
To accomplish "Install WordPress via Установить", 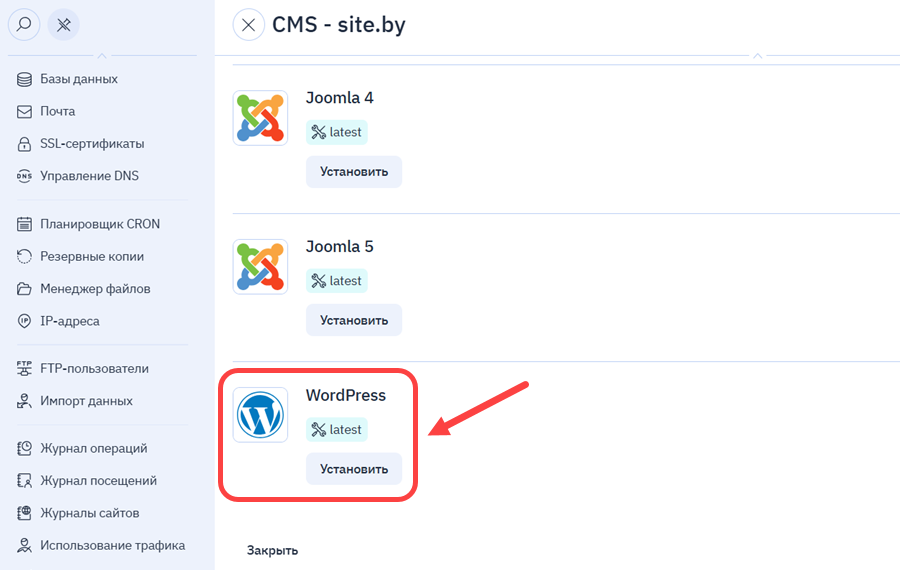I will click(x=354, y=469).
